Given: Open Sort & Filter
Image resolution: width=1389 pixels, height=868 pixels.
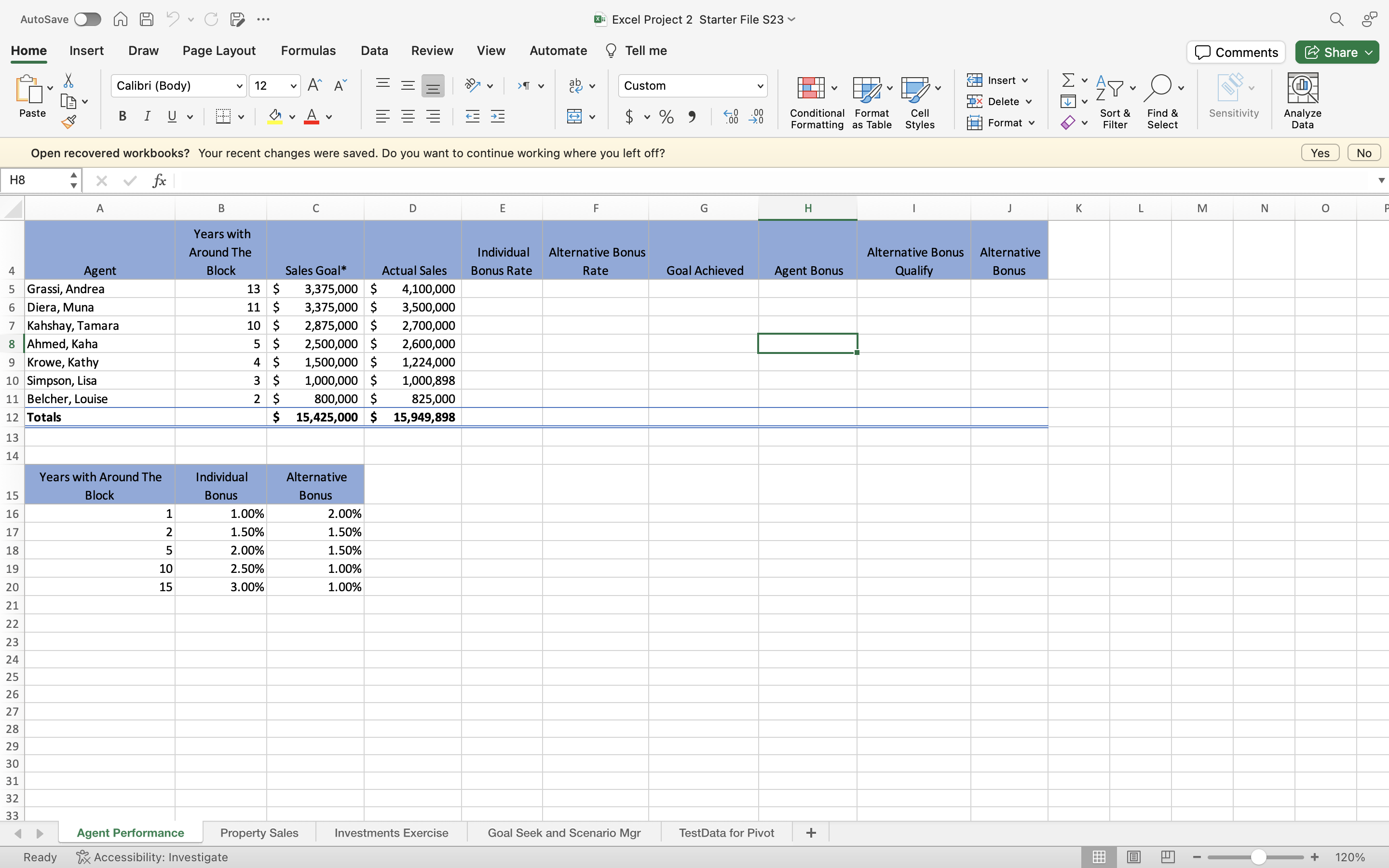Looking at the screenshot, I should point(1114,102).
